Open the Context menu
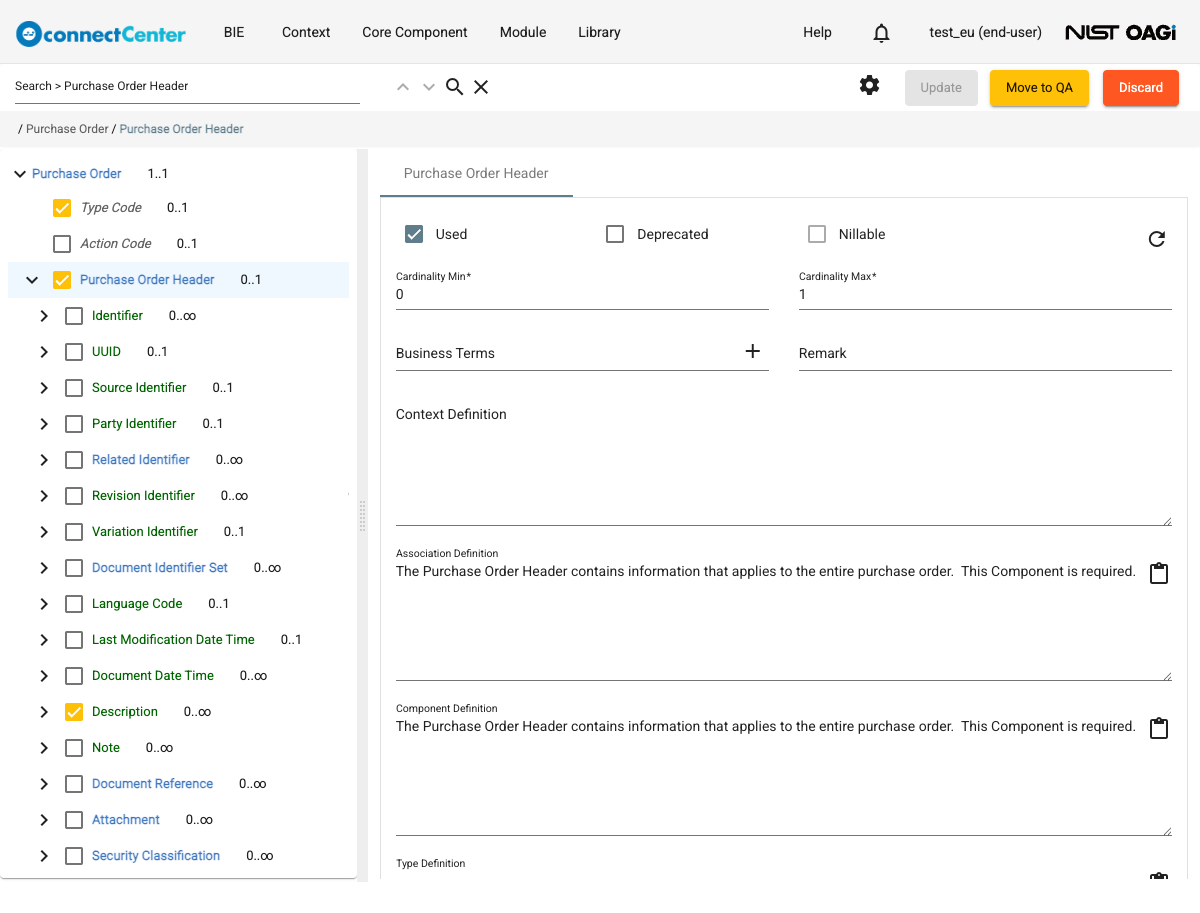Viewport: 1200px width, 913px height. click(x=306, y=32)
